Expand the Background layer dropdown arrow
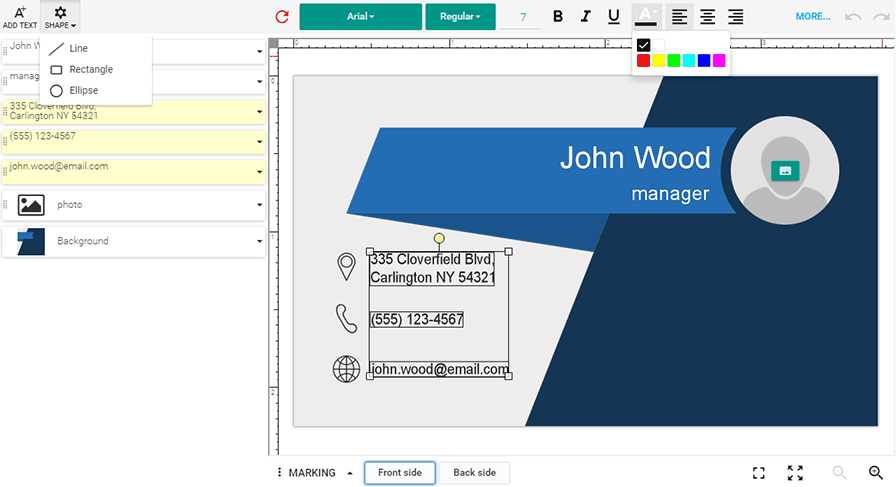The width and height of the screenshot is (896, 487). [259, 241]
